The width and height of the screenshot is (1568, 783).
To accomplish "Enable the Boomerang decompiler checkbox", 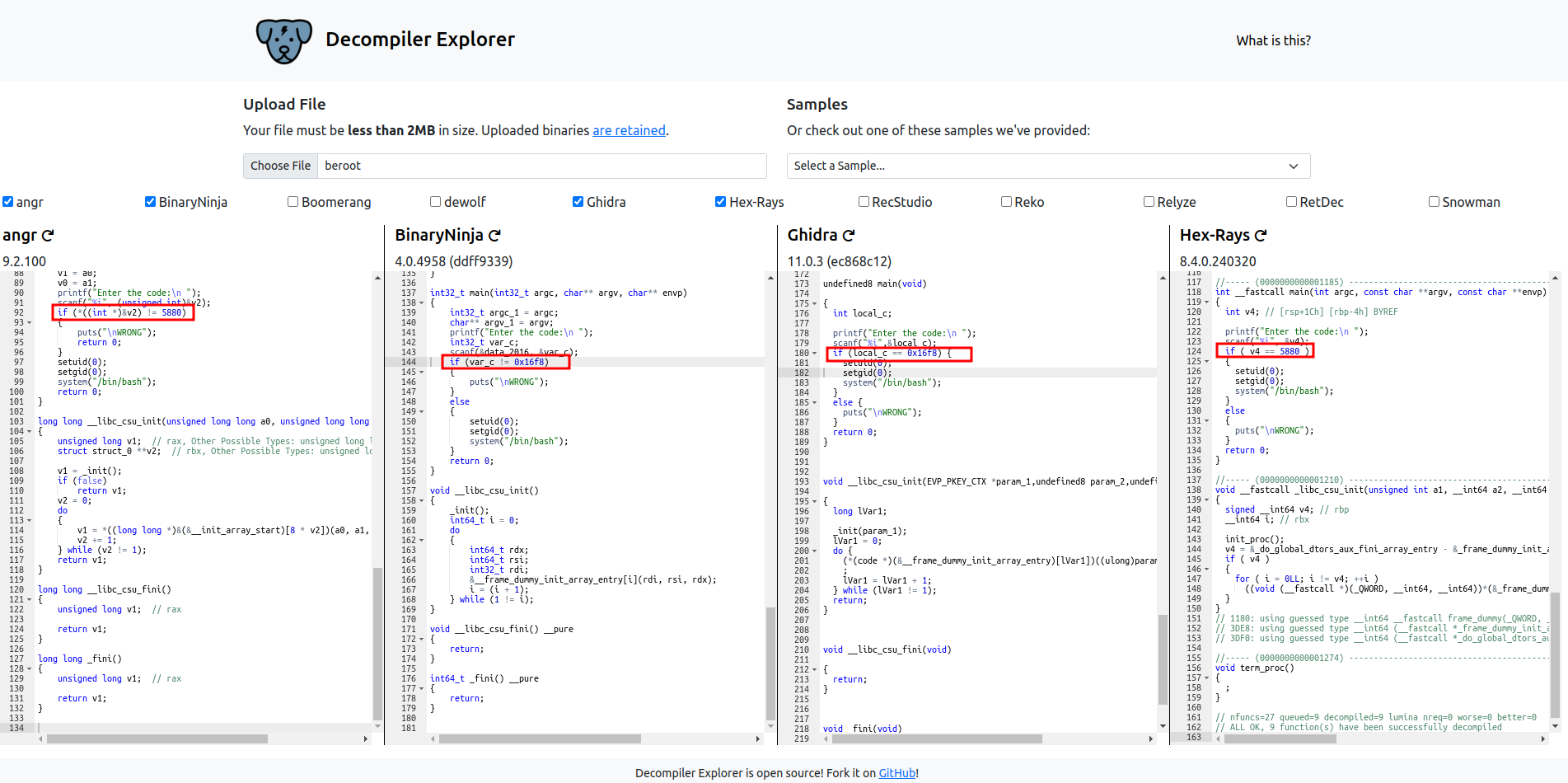I will click(x=293, y=202).
